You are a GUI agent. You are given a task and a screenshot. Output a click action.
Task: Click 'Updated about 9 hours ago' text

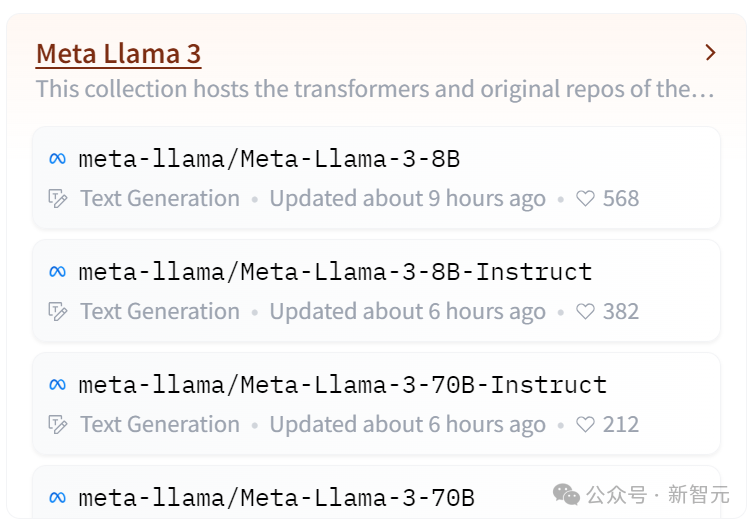tap(407, 199)
